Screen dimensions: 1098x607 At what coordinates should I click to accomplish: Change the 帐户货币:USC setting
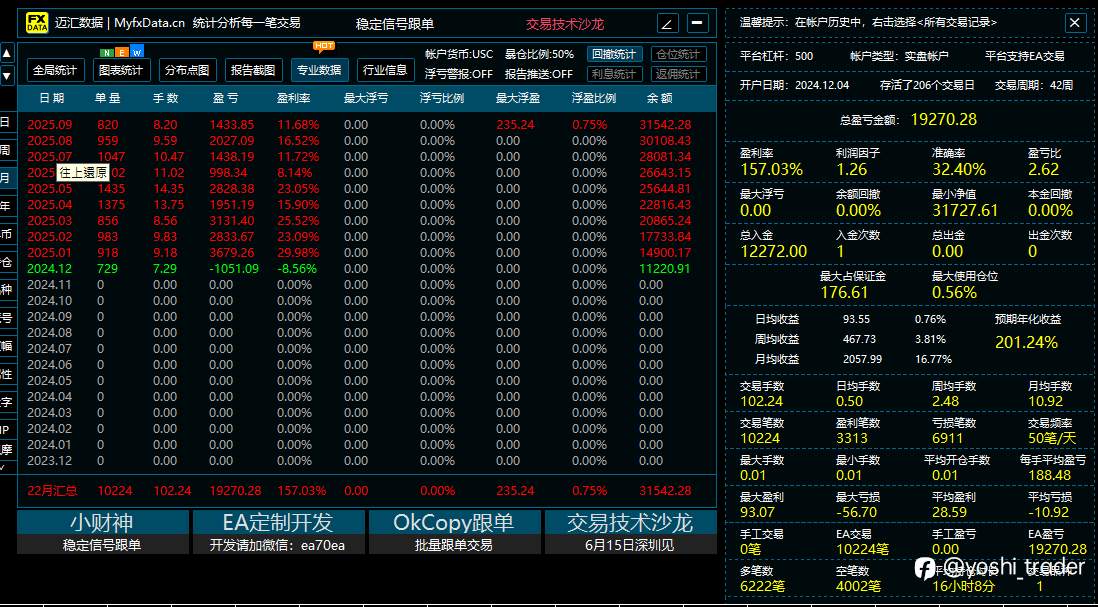459,54
